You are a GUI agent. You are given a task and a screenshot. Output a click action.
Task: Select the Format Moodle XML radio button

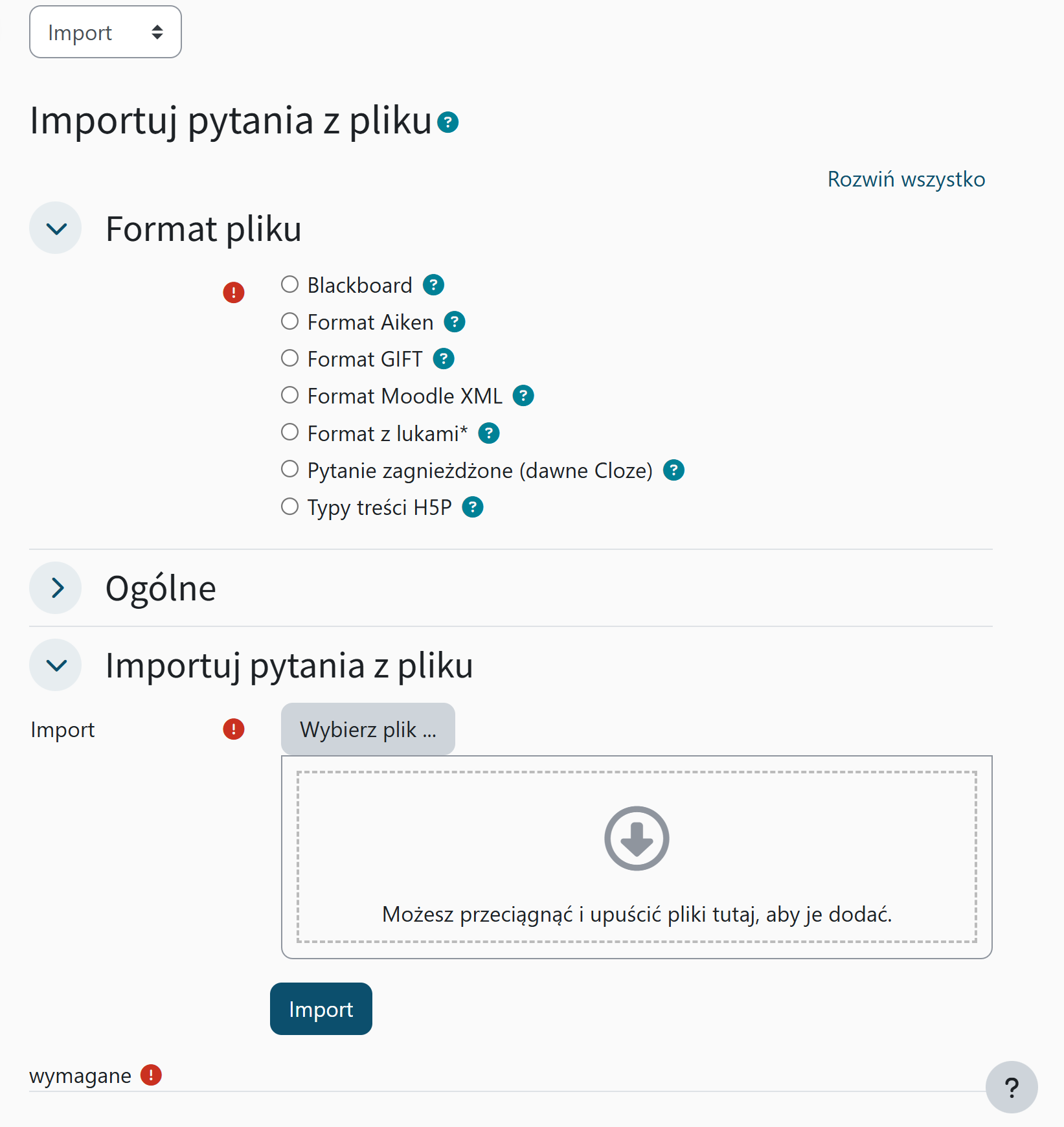click(x=289, y=394)
